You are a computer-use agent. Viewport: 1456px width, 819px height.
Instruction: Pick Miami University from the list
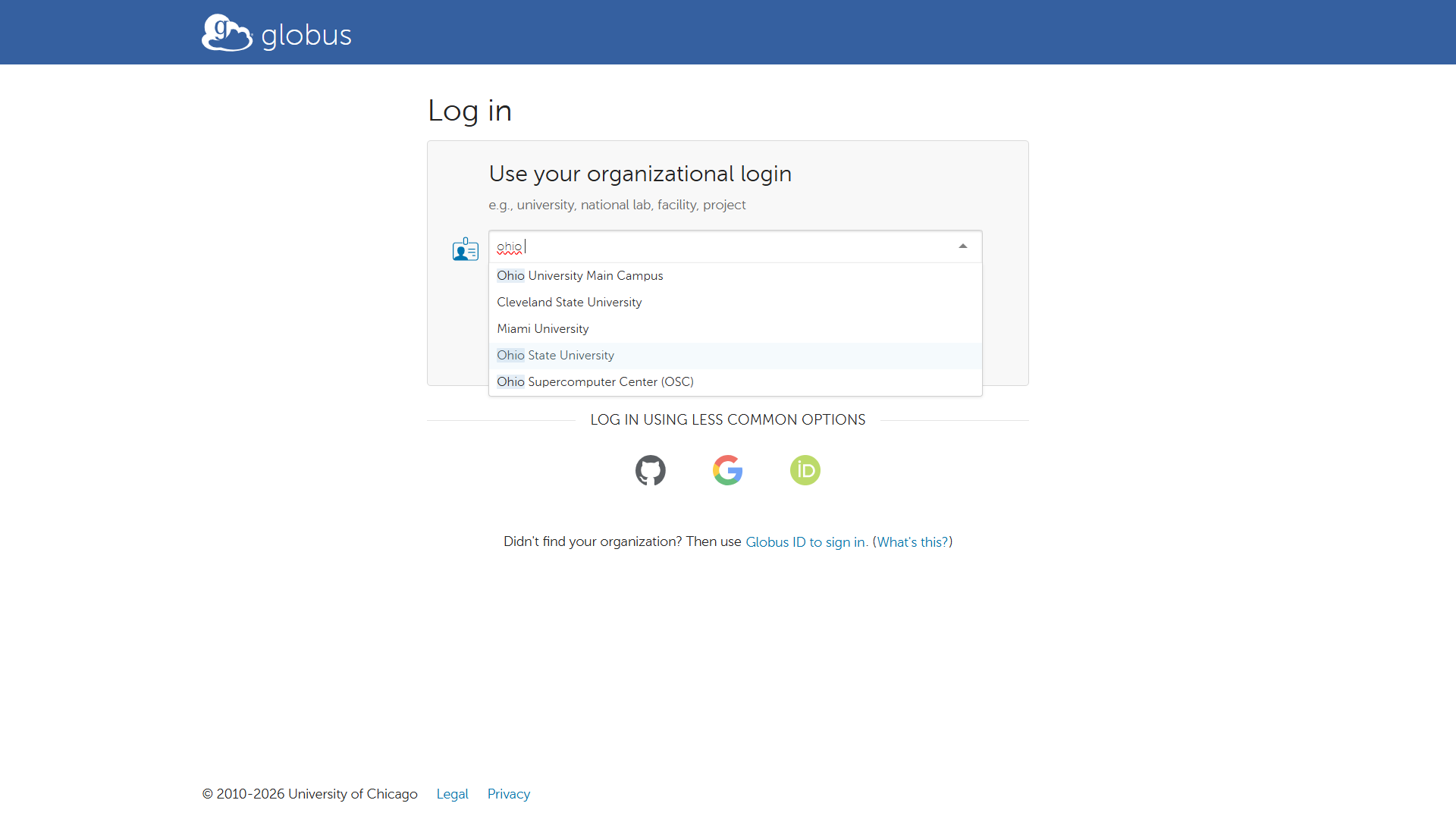click(x=736, y=329)
